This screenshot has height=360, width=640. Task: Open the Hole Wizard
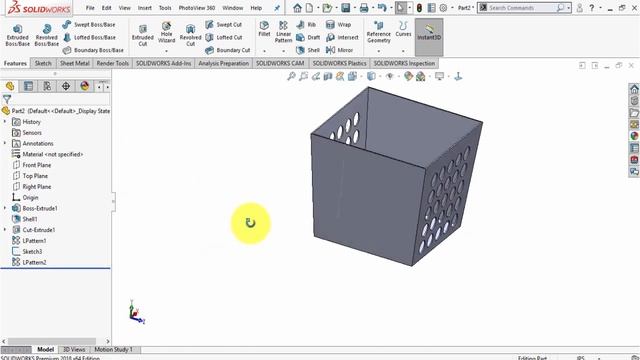coord(166,33)
